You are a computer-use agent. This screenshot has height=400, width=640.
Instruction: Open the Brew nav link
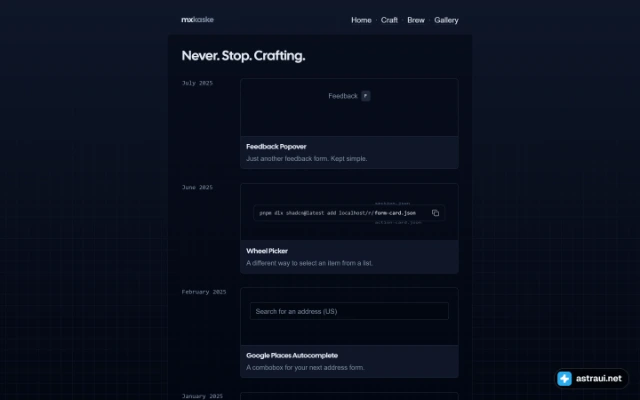[416, 20]
